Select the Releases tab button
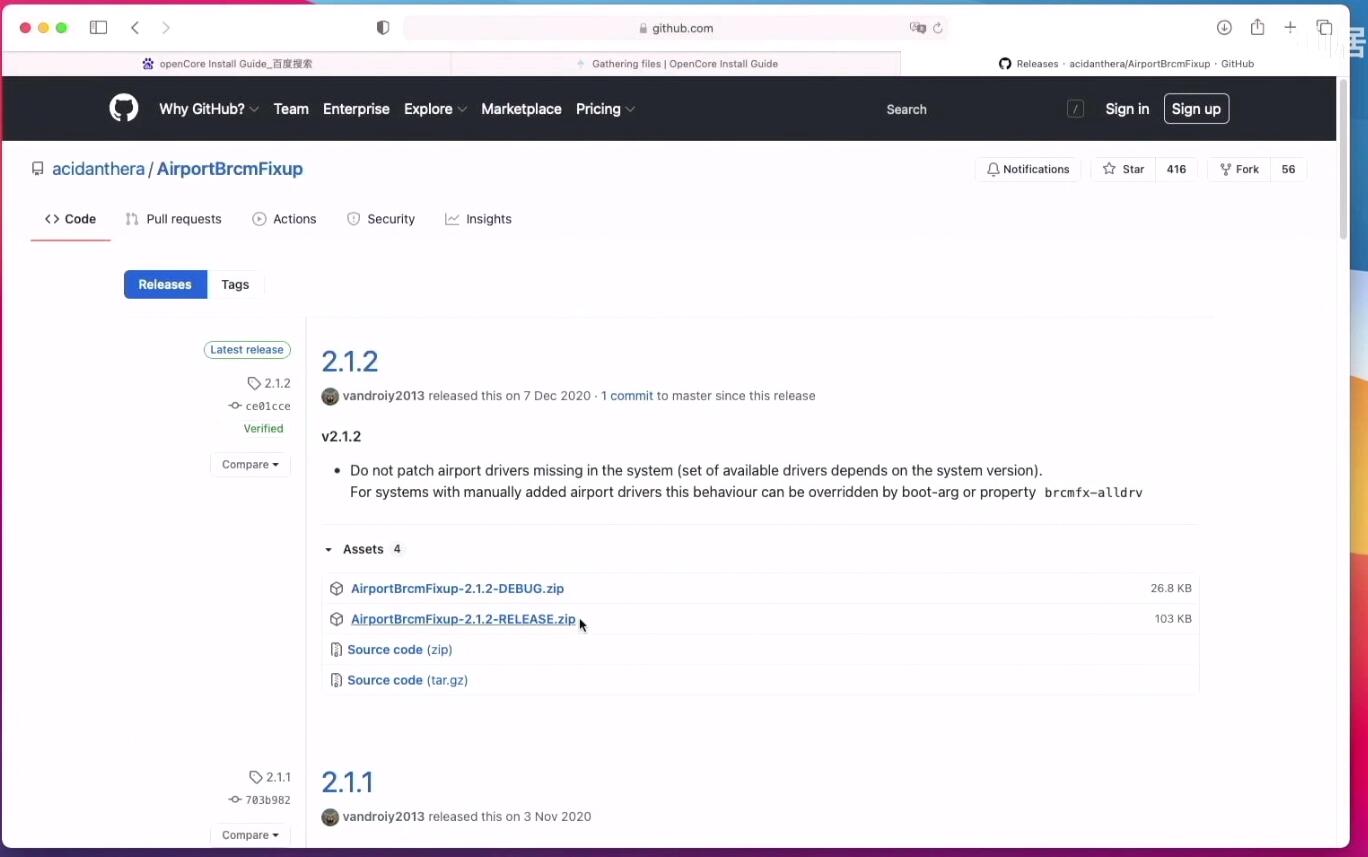The image size is (1368, 857). click(165, 284)
